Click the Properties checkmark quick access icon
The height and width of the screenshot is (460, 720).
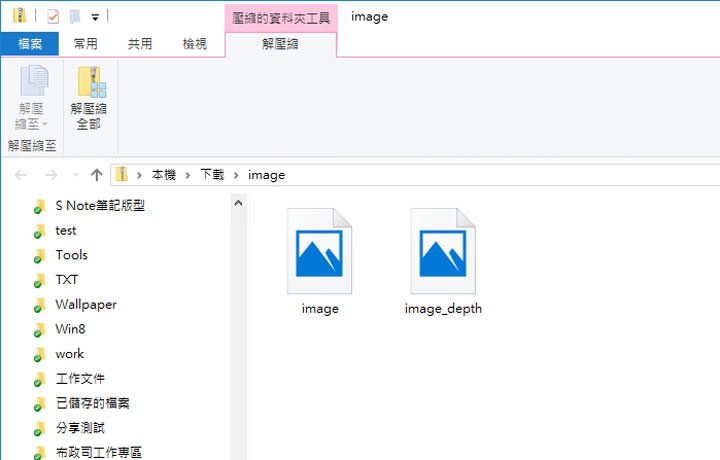click(x=53, y=17)
